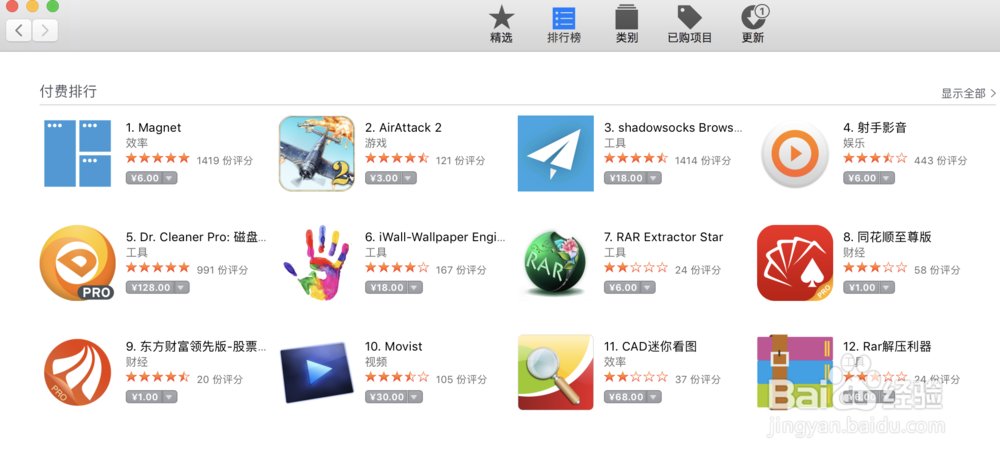Screen dimensions: 1000x460
Task: Open the CAD迷你看图 magnifier icon
Action: coord(555,372)
